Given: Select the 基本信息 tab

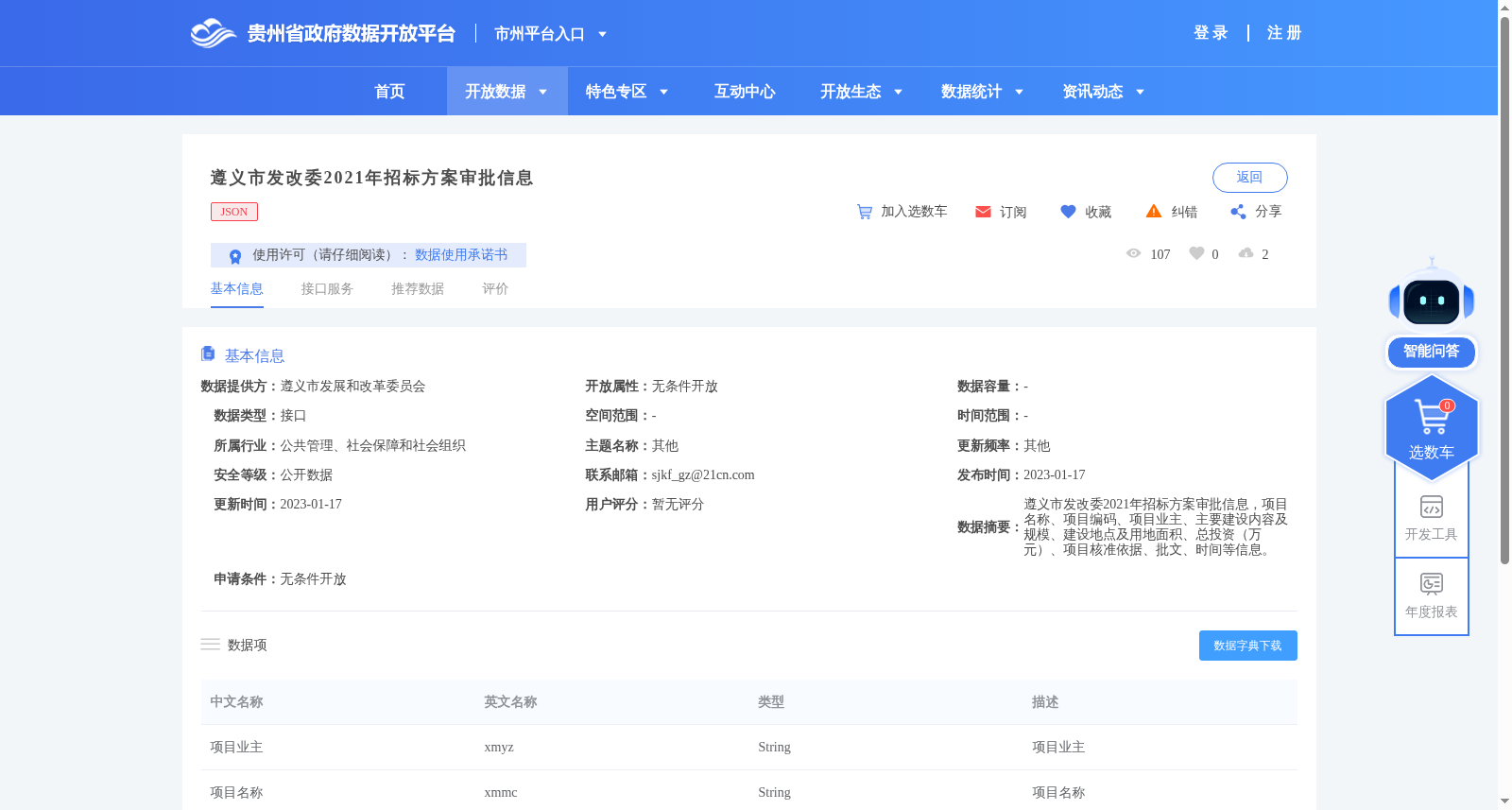Looking at the screenshot, I should click(x=236, y=289).
